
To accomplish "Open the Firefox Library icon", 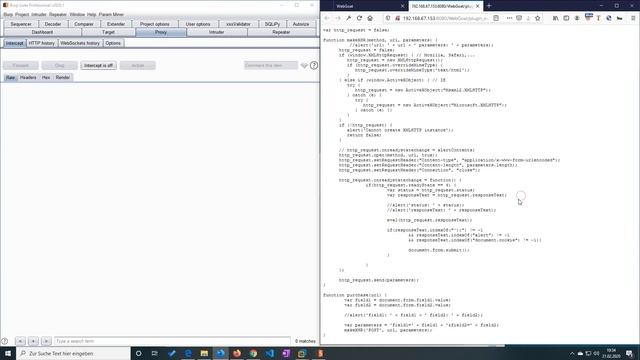I will (556, 18).
